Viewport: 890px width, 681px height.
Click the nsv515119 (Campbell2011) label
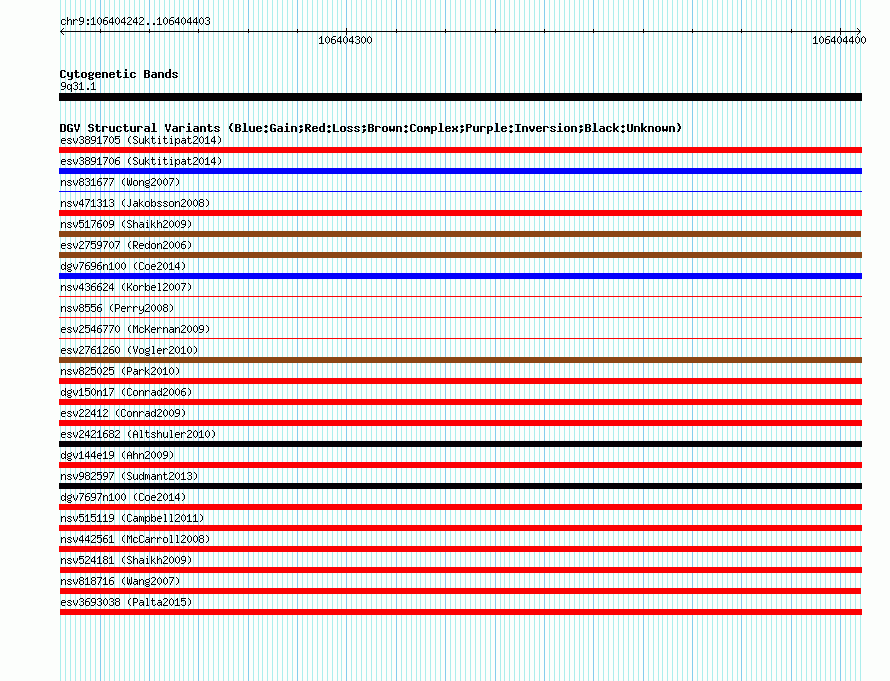tap(132, 518)
